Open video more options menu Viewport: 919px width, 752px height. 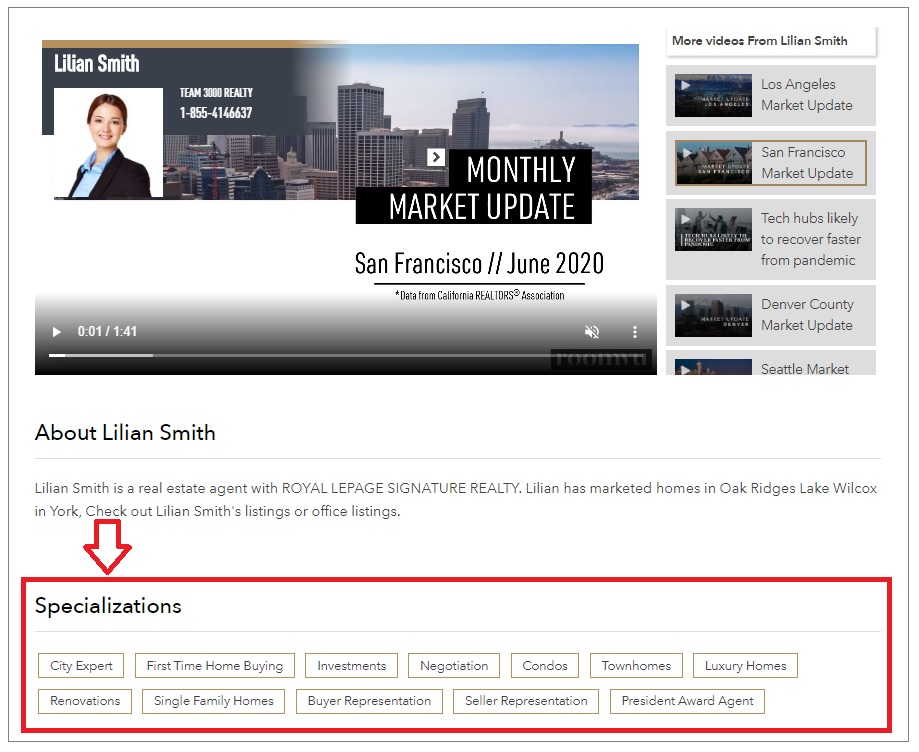[634, 332]
